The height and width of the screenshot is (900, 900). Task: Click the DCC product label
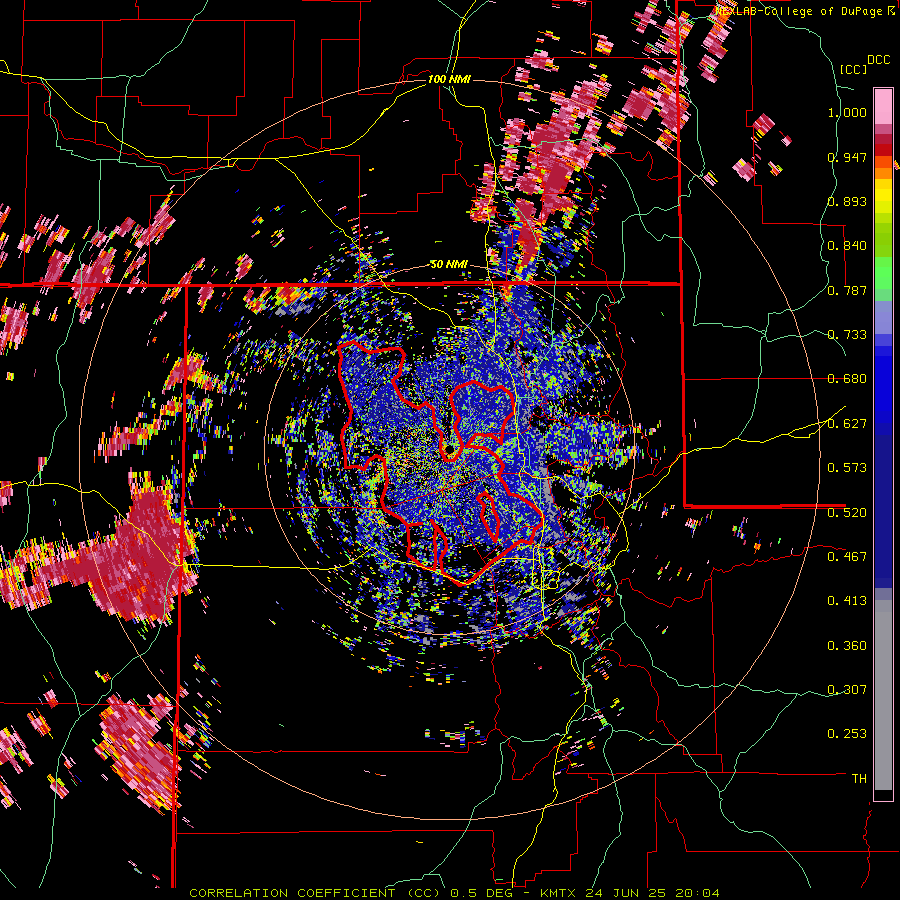(x=878, y=59)
